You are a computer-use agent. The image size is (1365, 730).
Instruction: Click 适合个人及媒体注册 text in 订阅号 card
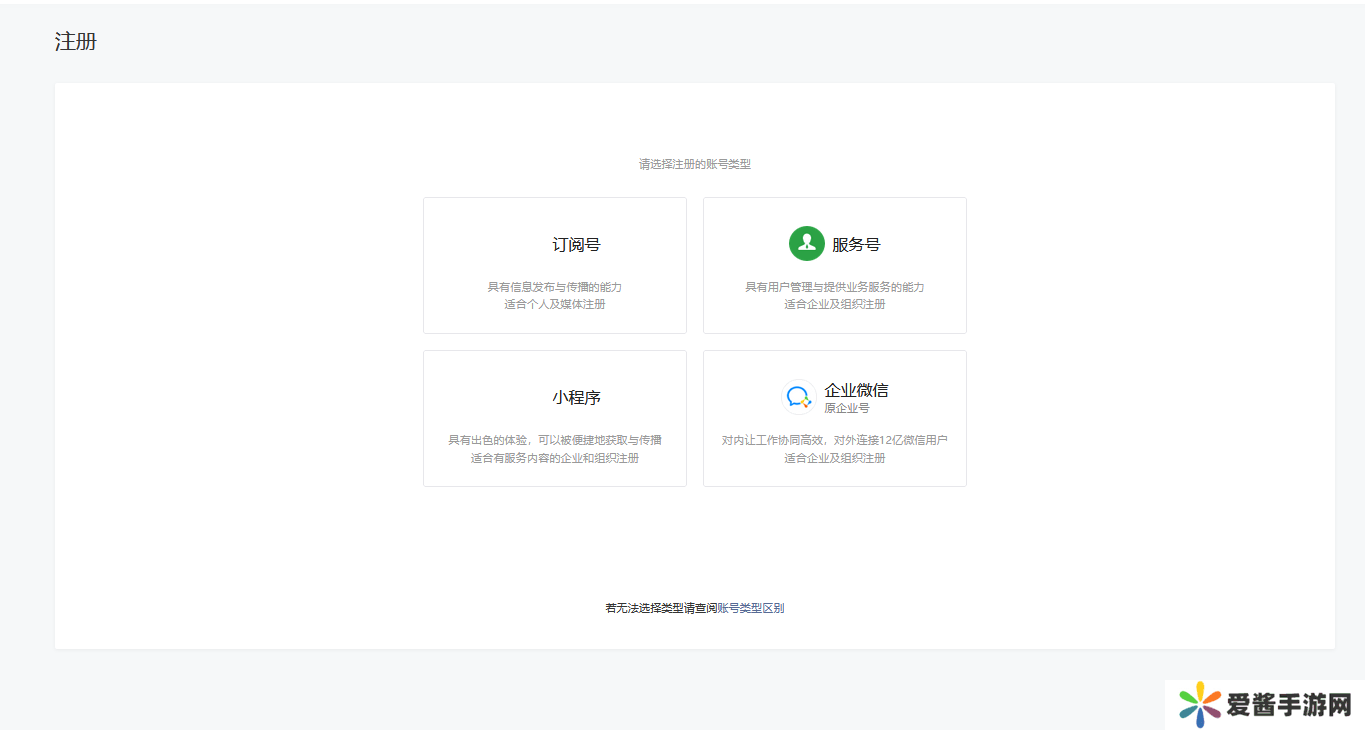(554, 304)
